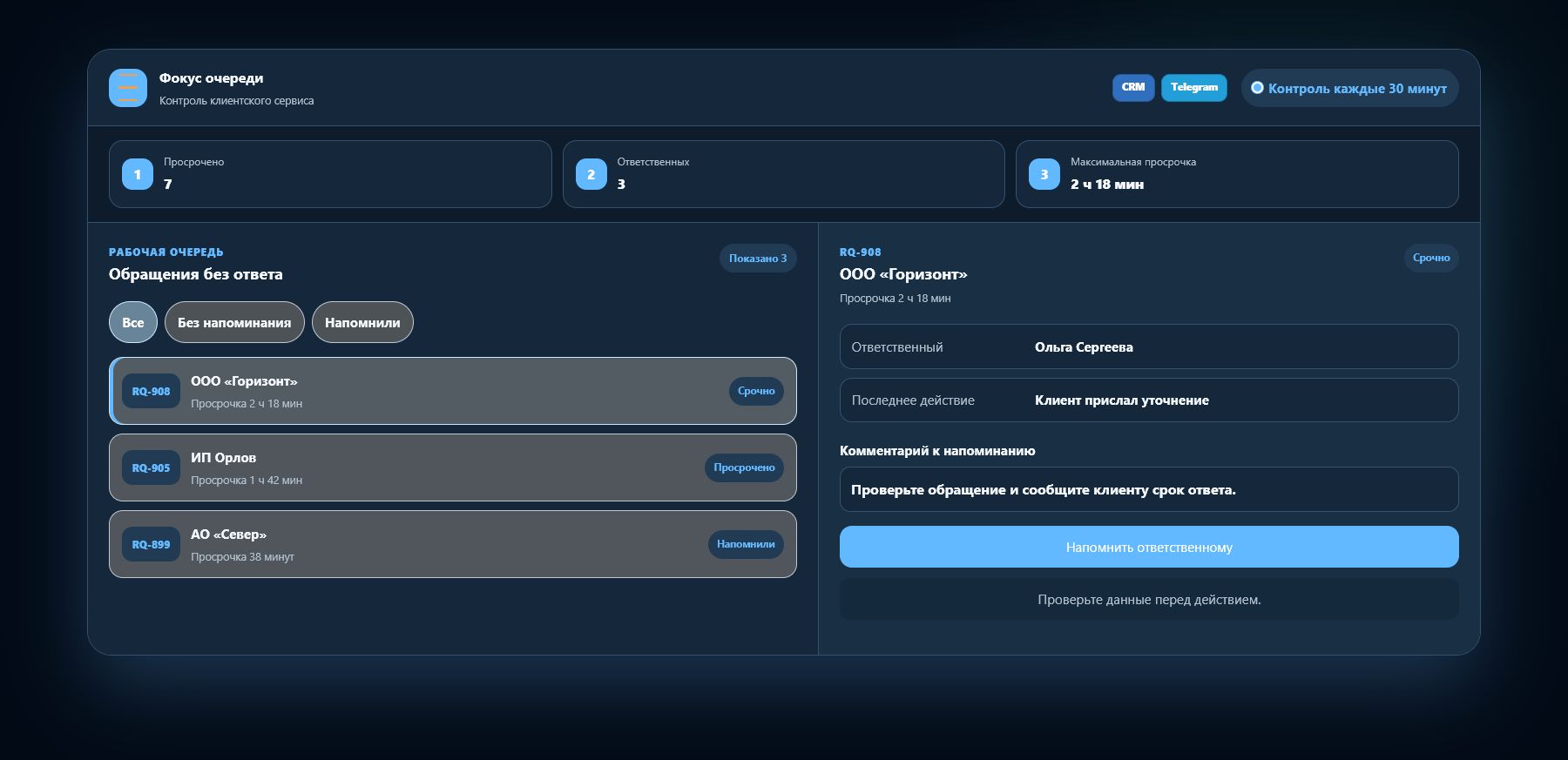Click the Контроль клиентского сервиса subtitle

click(x=236, y=101)
